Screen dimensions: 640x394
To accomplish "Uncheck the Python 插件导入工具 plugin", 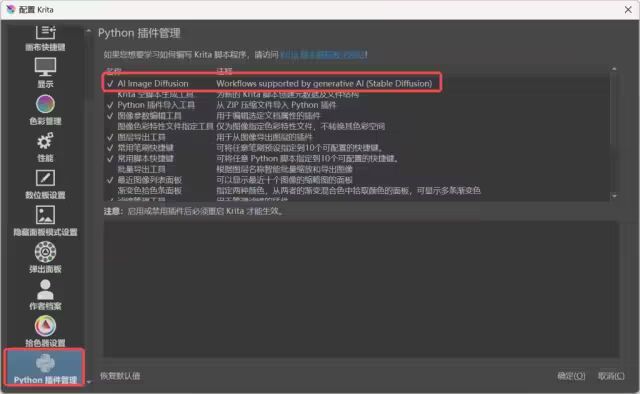I will (110, 105).
